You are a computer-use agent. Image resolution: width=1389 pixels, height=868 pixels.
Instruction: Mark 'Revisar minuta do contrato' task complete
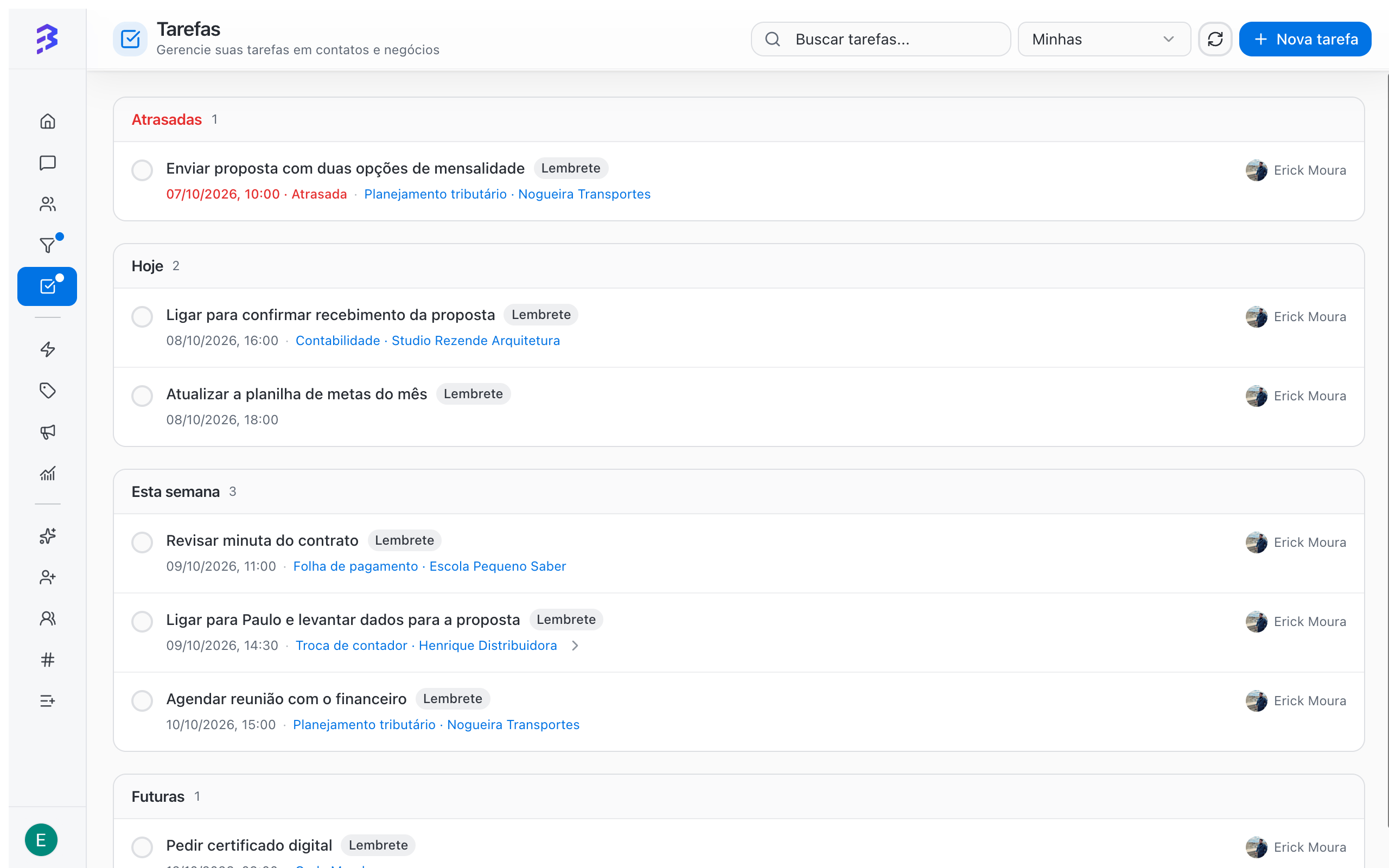click(x=142, y=542)
